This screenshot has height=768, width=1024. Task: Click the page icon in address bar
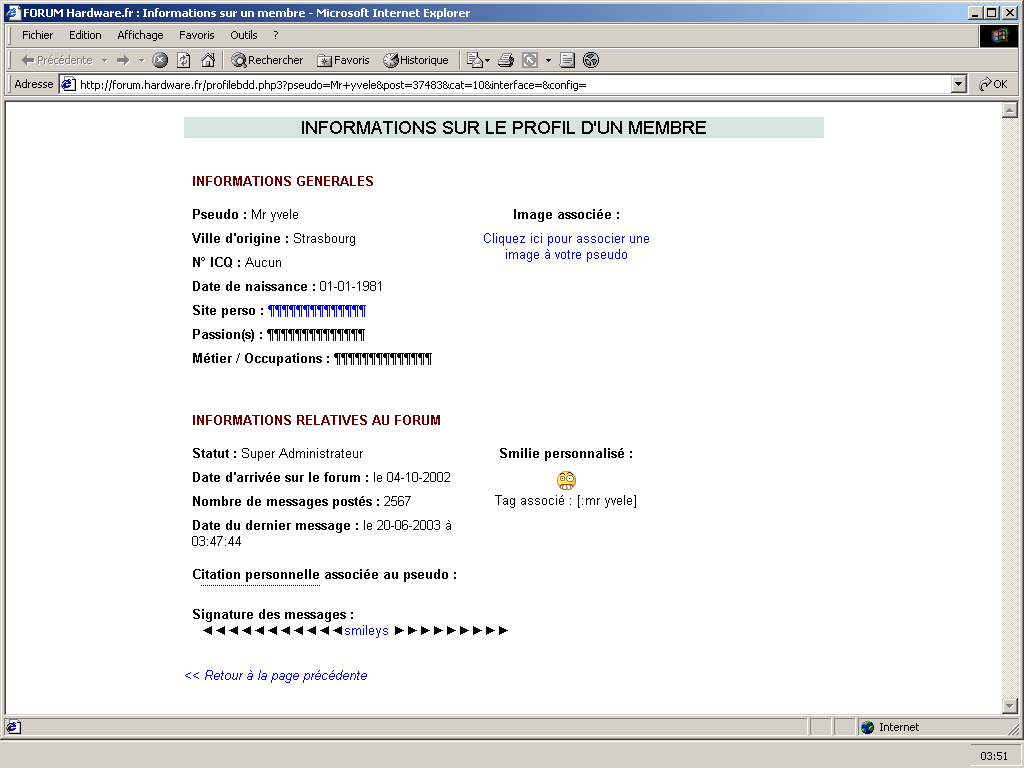pyautogui.click(x=69, y=84)
